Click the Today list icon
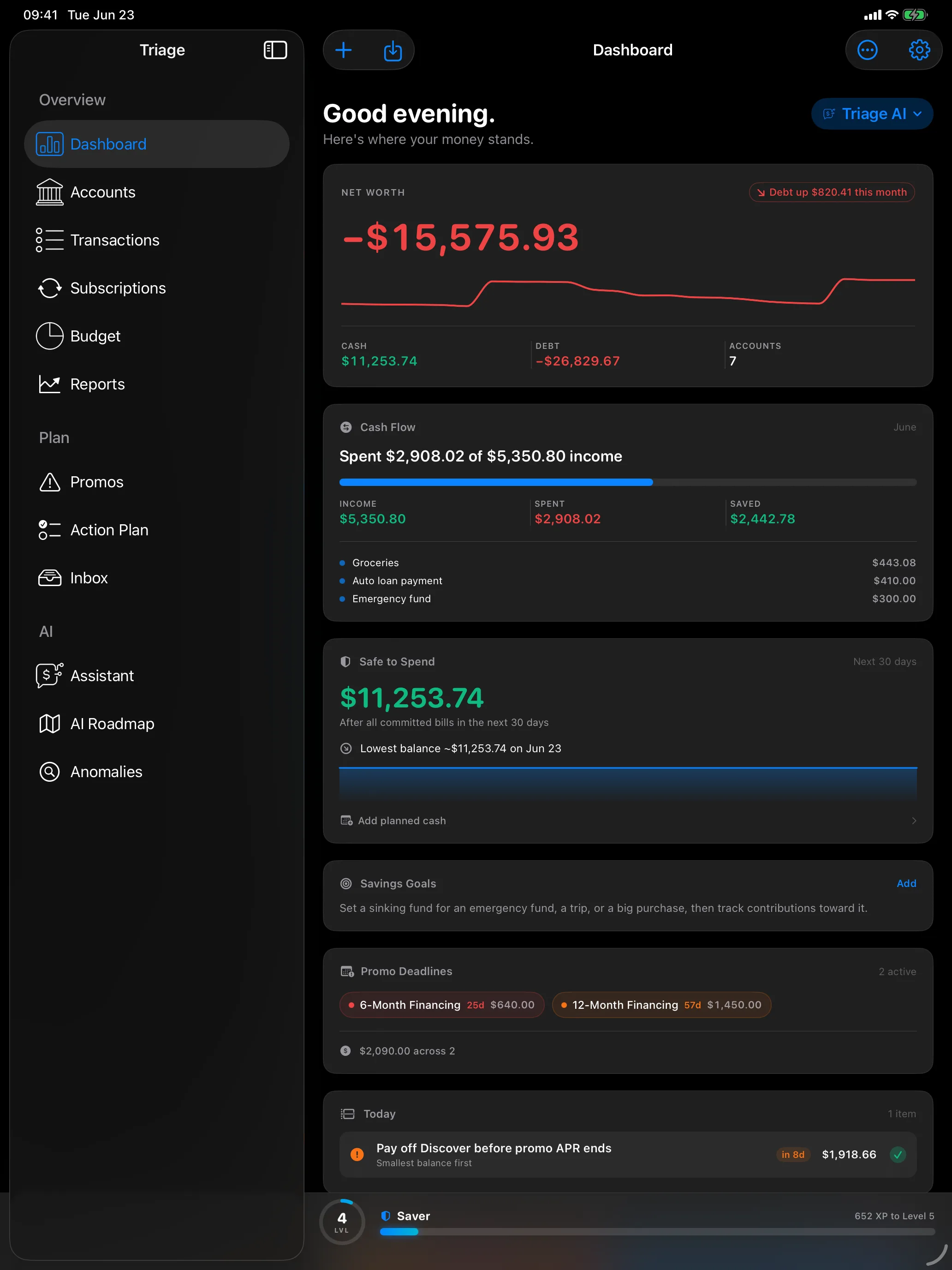Viewport: 952px width, 1270px height. [347, 1114]
